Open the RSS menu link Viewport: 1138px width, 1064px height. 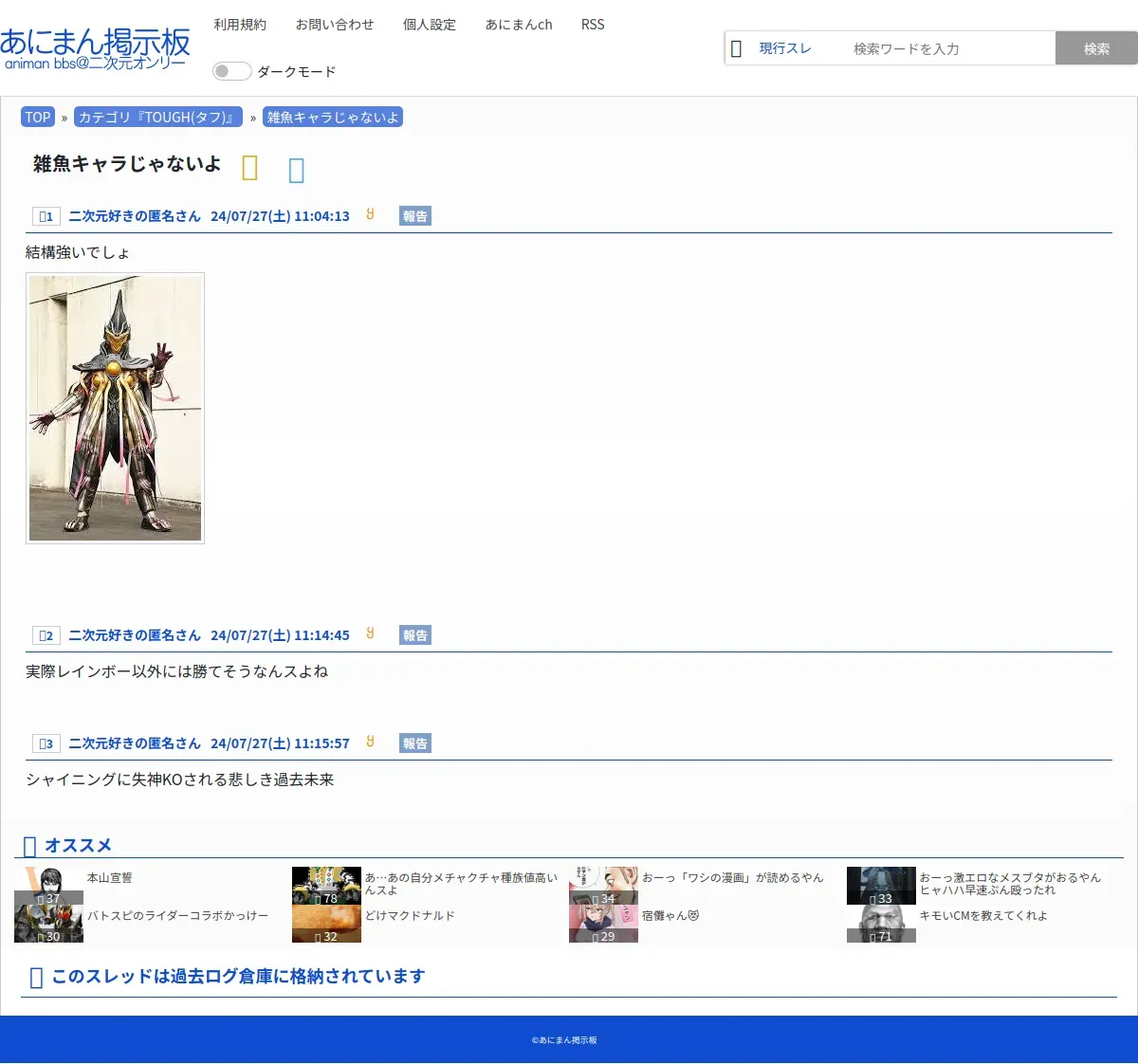pyautogui.click(x=593, y=25)
